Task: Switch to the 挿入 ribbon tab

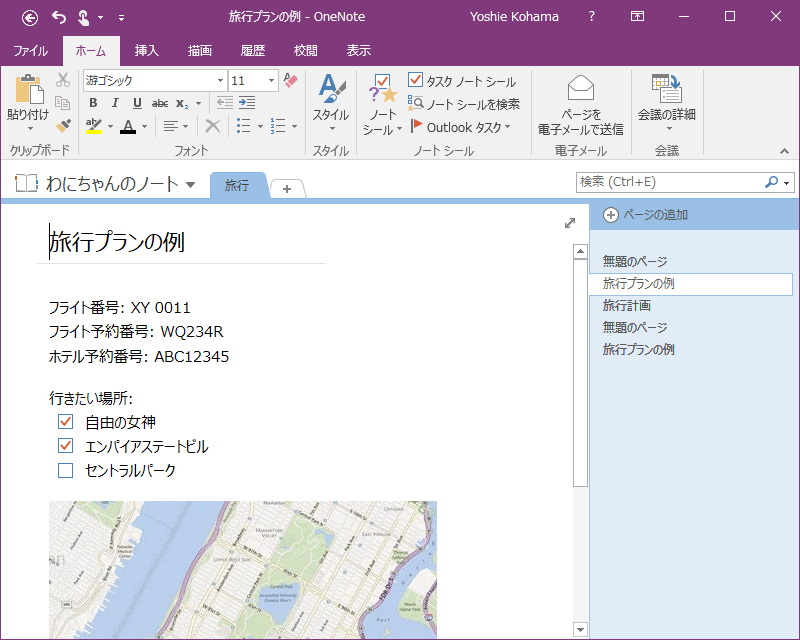Action: pos(147,51)
